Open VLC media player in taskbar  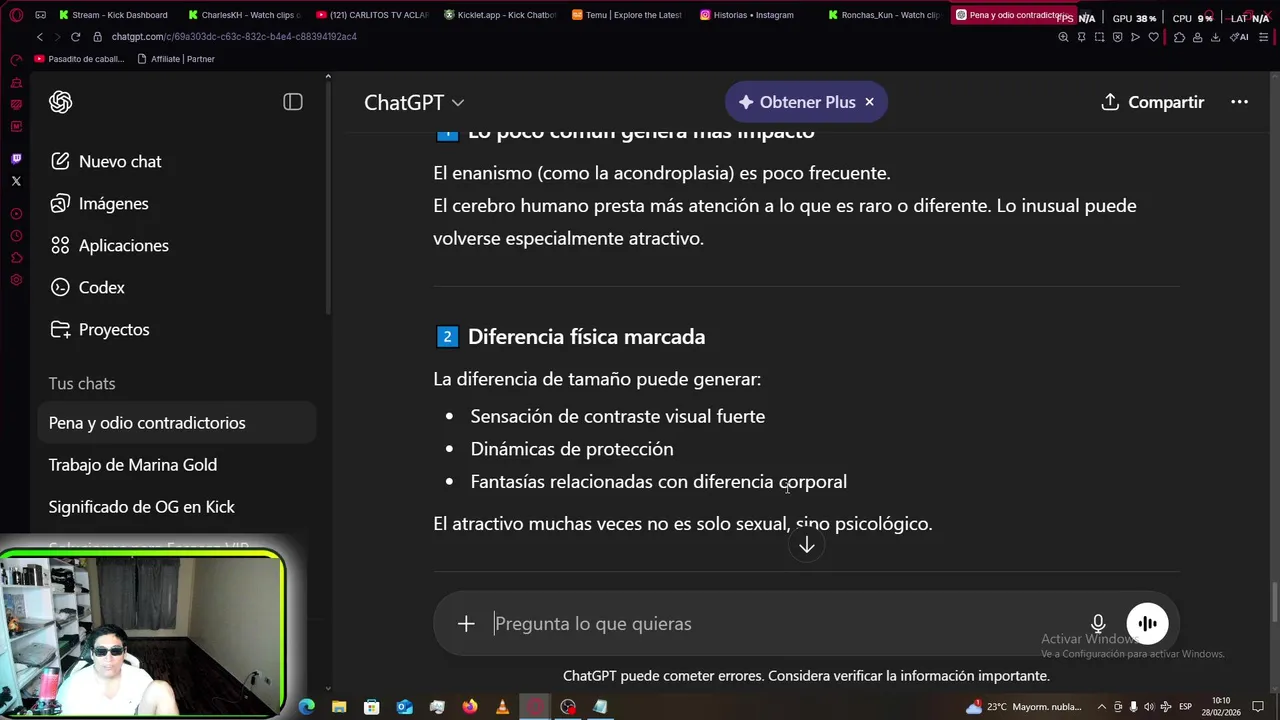[502, 707]
